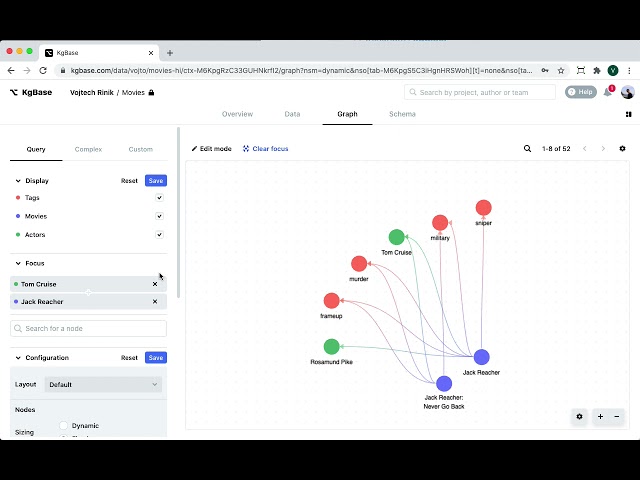Open the Layout Default dropdown

(x=103, y=384)
